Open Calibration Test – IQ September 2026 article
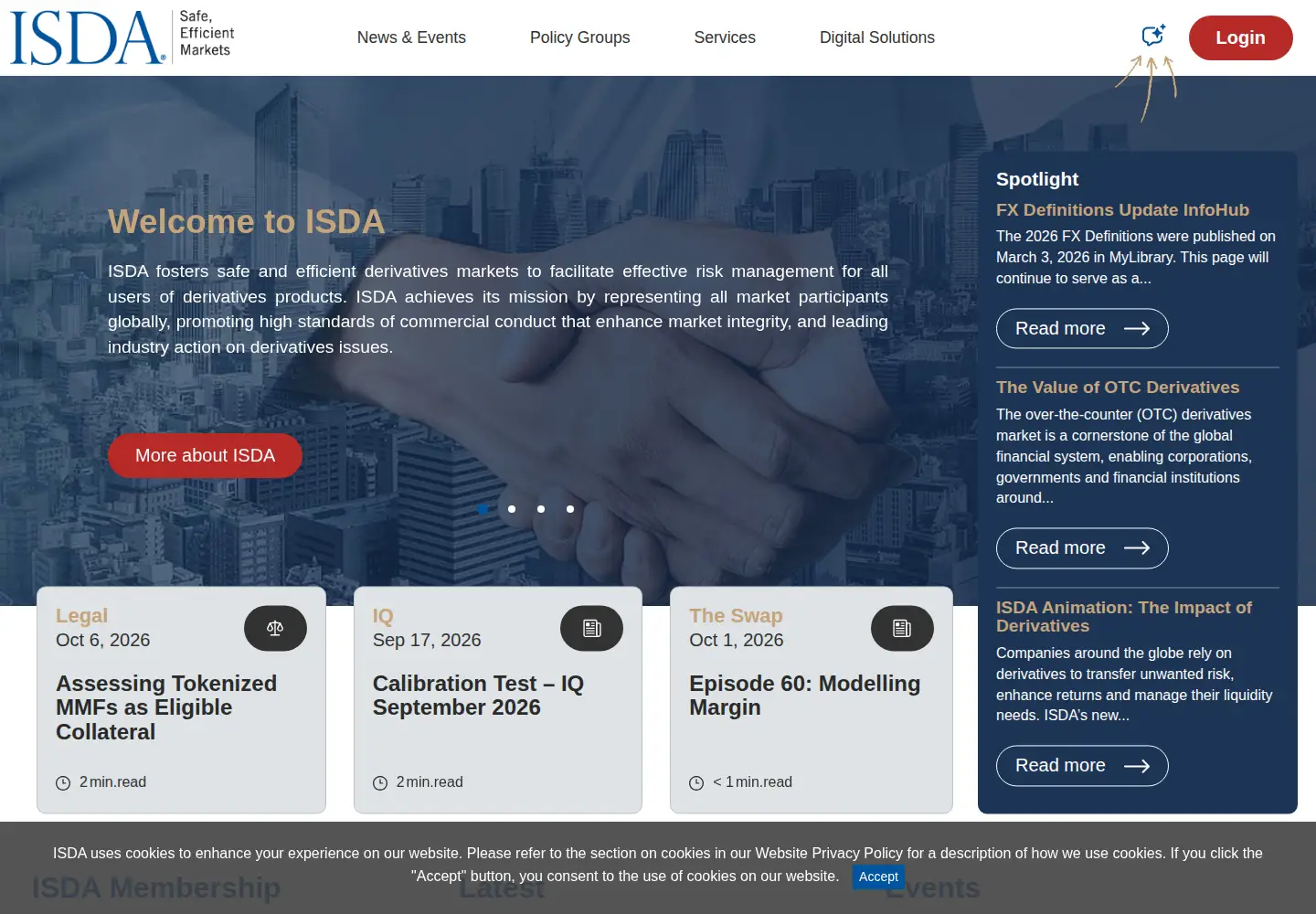 (478, 696)
